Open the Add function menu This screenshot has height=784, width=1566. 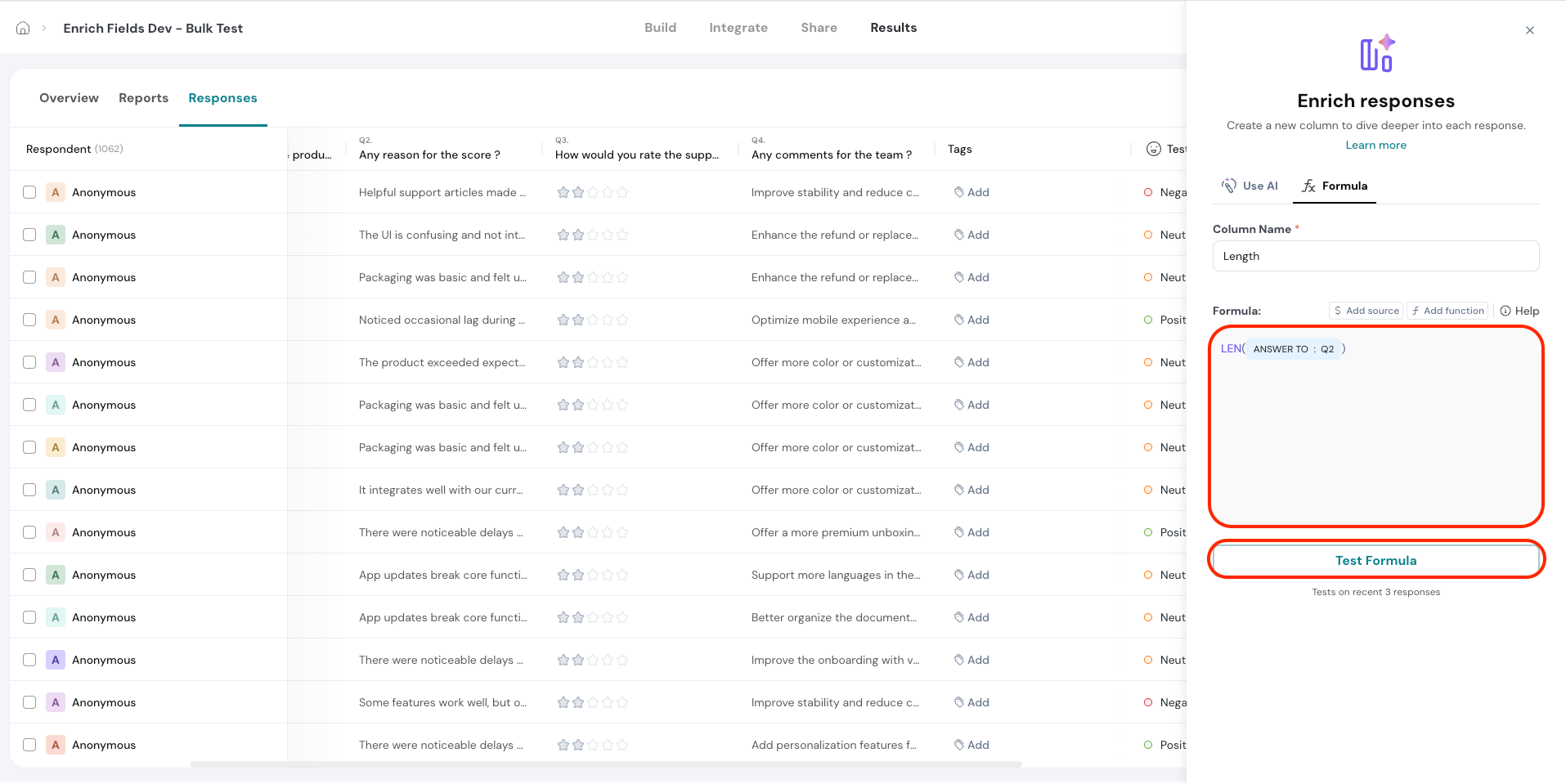1447,311
